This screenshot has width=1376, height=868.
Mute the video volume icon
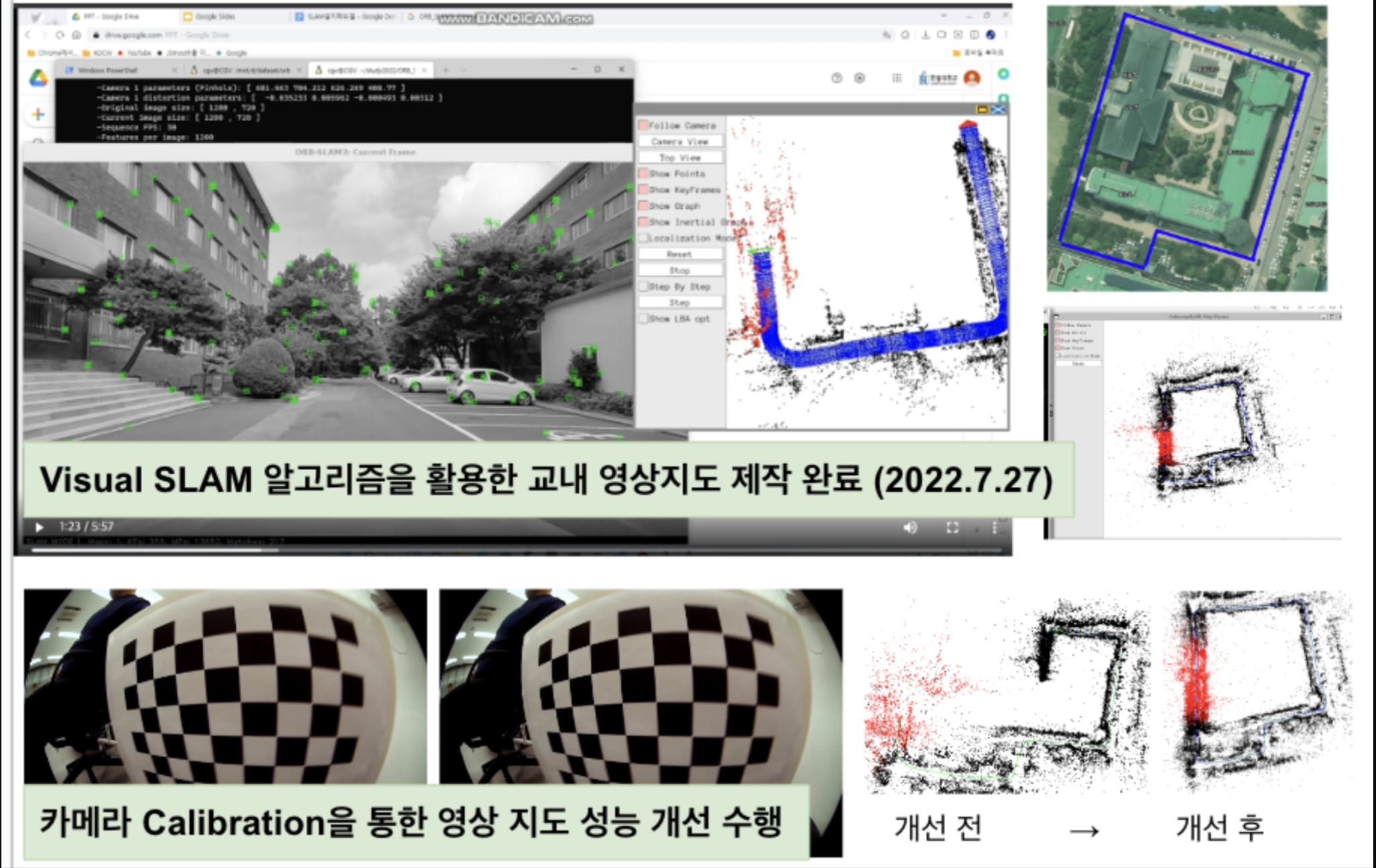click(x=910, y=528)
